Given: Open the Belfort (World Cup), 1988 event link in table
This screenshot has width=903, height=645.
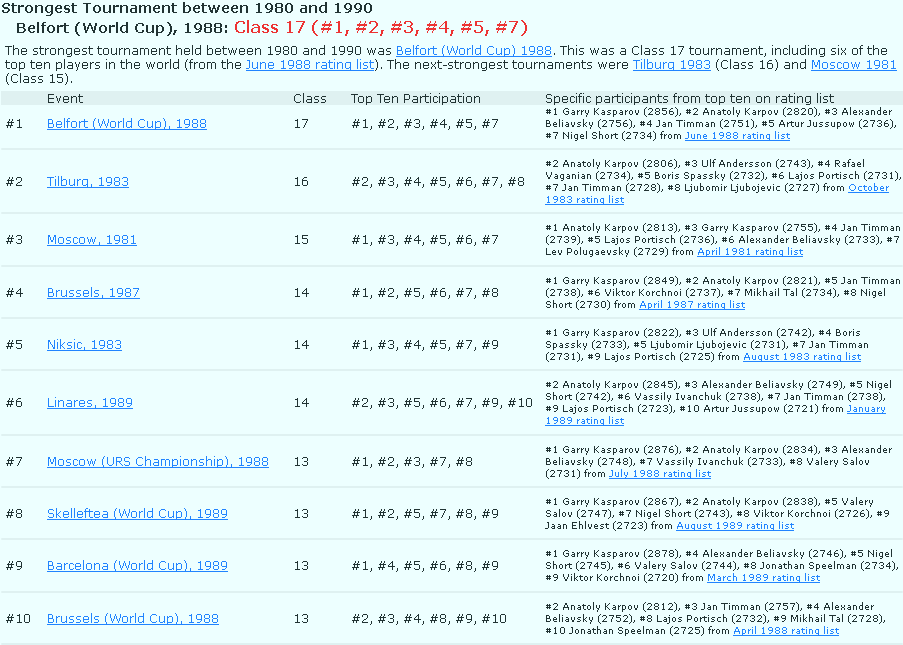Looking at the screenshot, I should pos(126,124).
